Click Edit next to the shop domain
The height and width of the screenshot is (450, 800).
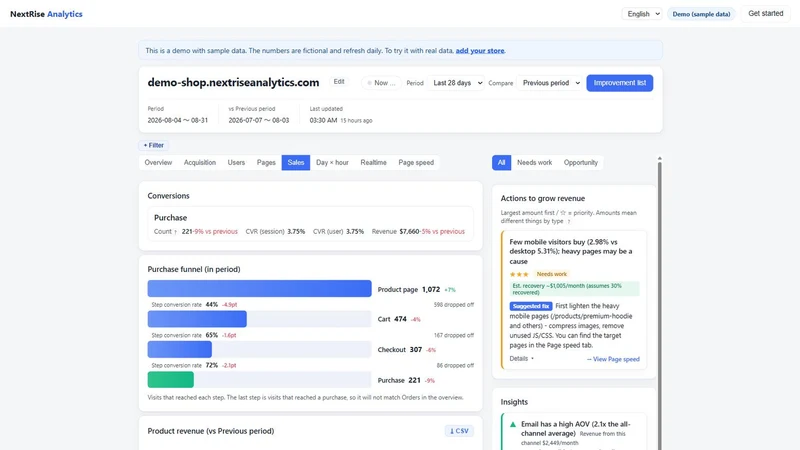[339, 82]
